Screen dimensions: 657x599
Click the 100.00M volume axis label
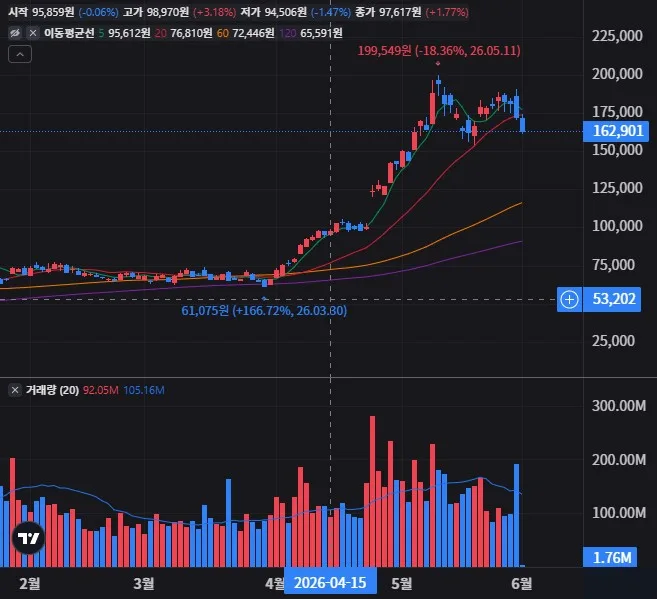tap(619, 512)
